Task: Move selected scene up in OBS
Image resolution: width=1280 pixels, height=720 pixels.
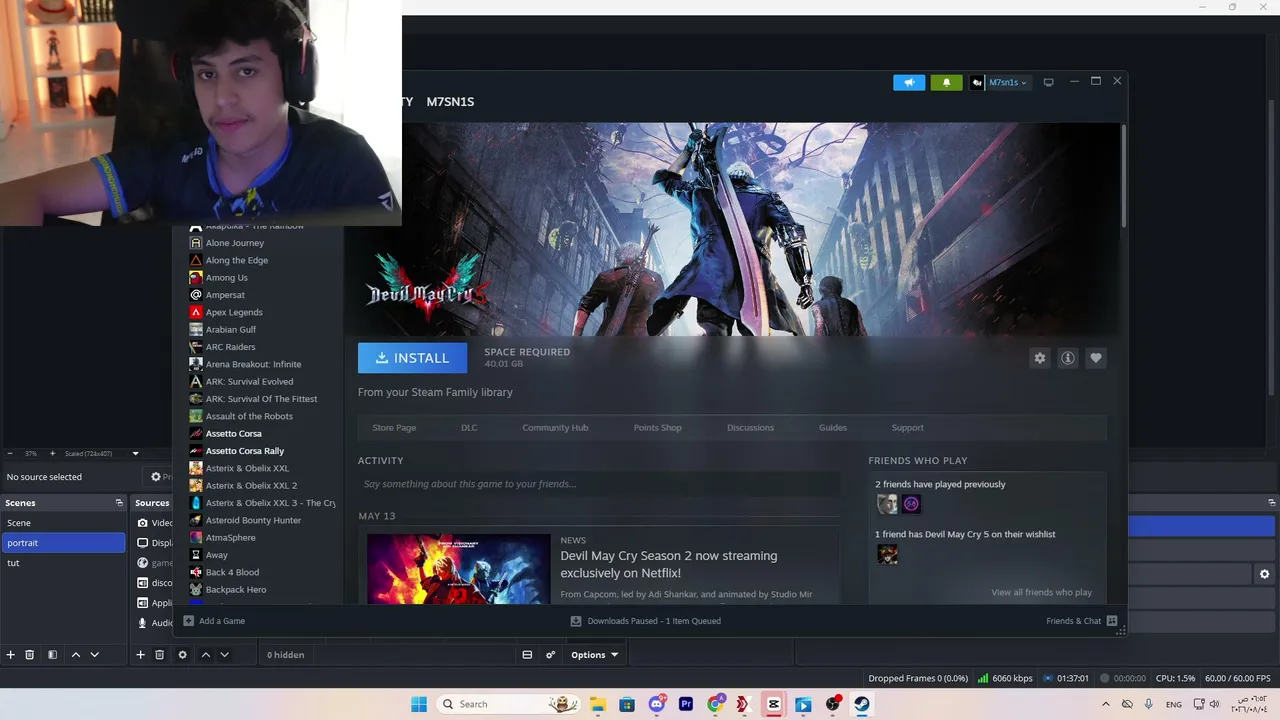Action: pyautogui.click(x=75, y=655)
